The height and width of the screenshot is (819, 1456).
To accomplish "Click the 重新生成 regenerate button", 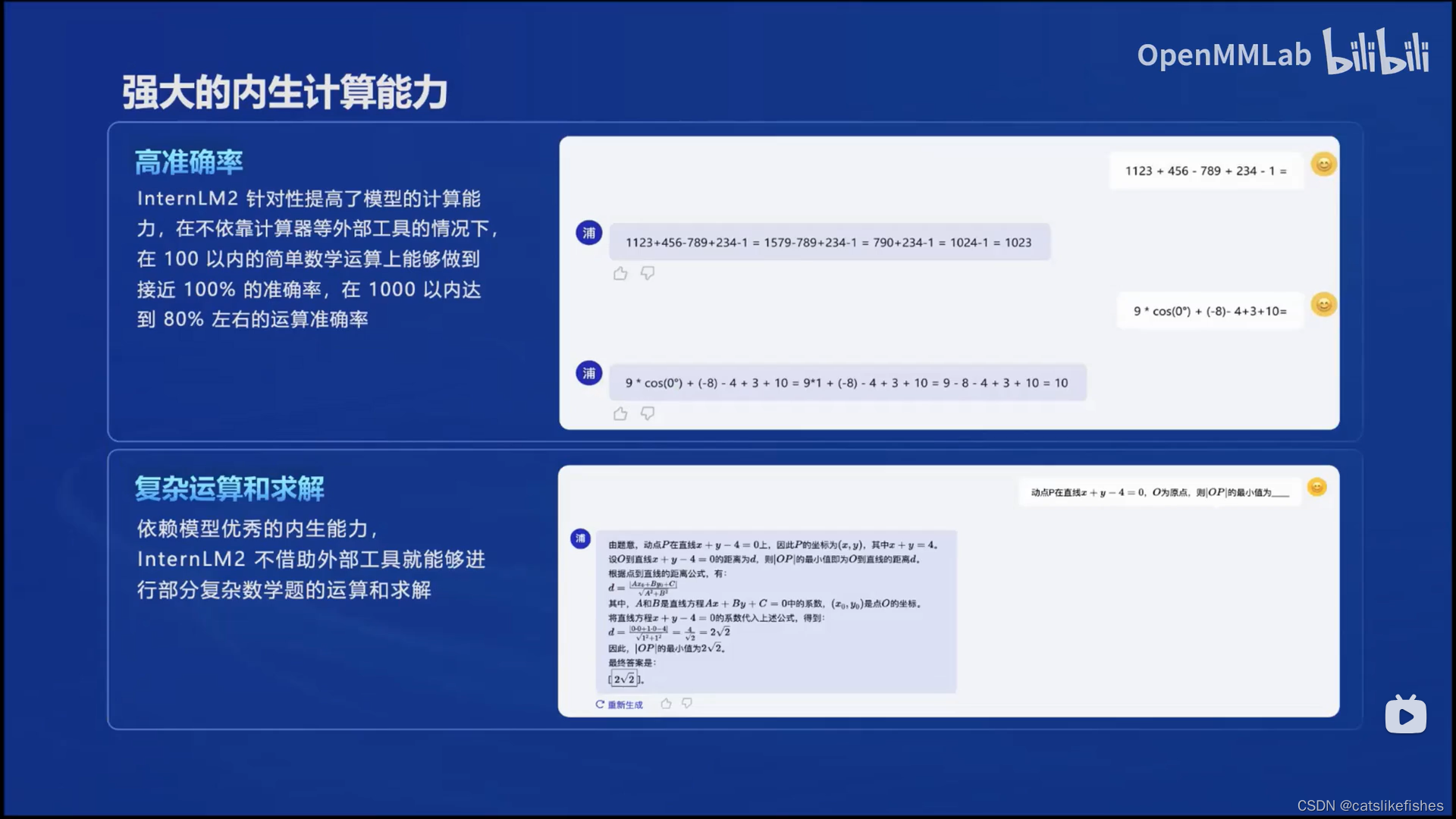I will 619,704.
